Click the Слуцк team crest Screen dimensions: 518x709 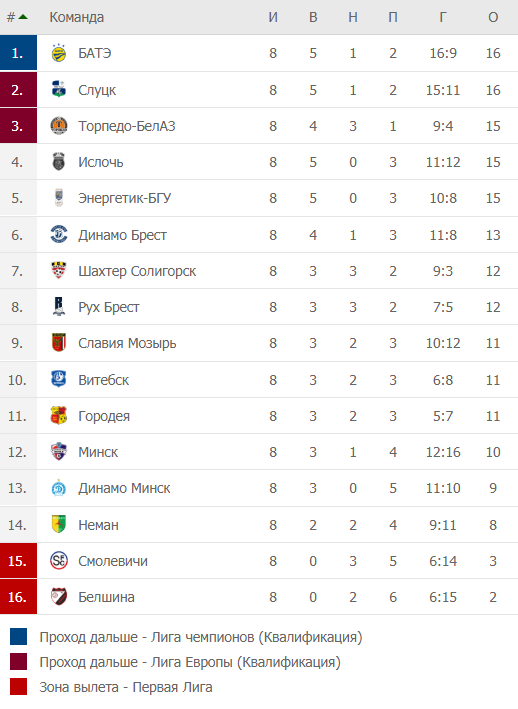tap(59, 90)
